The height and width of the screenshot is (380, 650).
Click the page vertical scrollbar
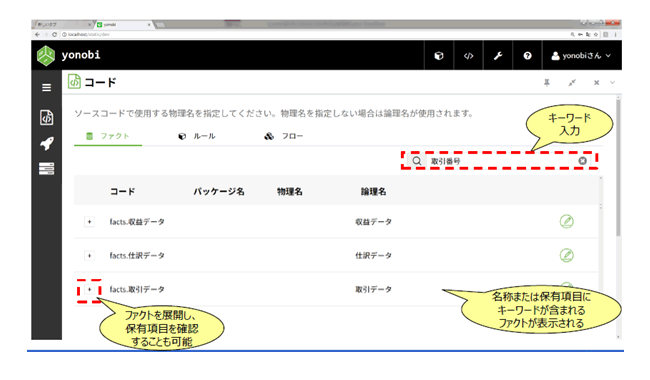point(618,168)
